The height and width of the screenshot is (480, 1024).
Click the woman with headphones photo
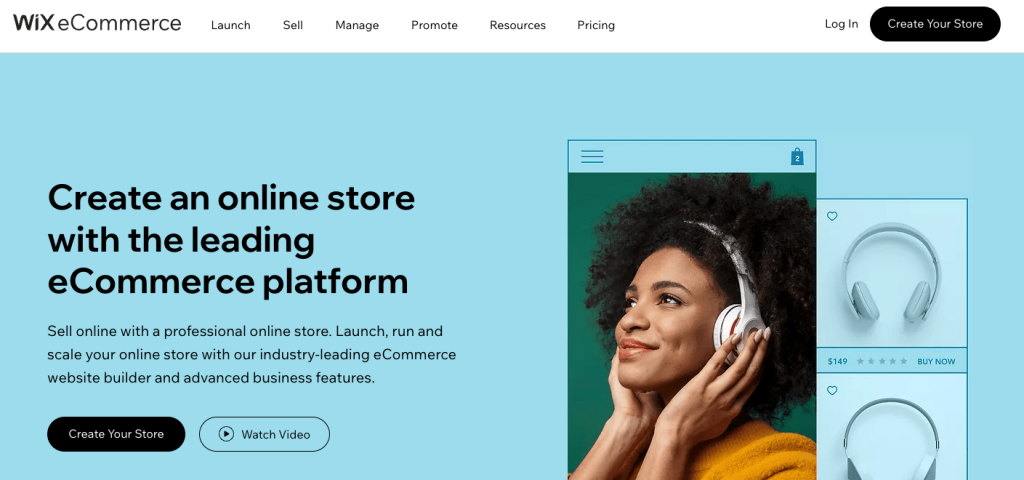(692, 326)
